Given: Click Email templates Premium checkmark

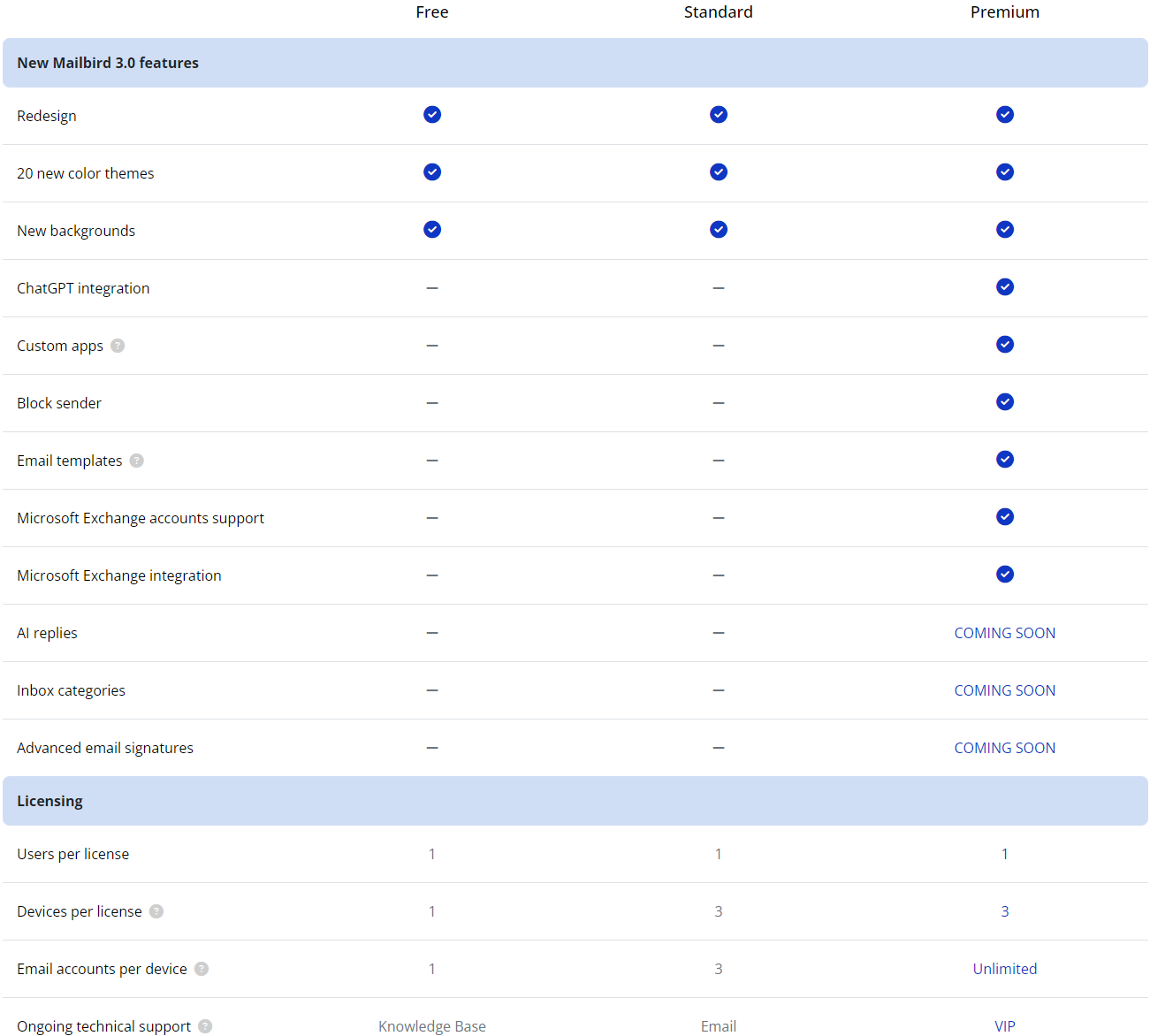Looking at the screenshot, I should (1005, 460).
